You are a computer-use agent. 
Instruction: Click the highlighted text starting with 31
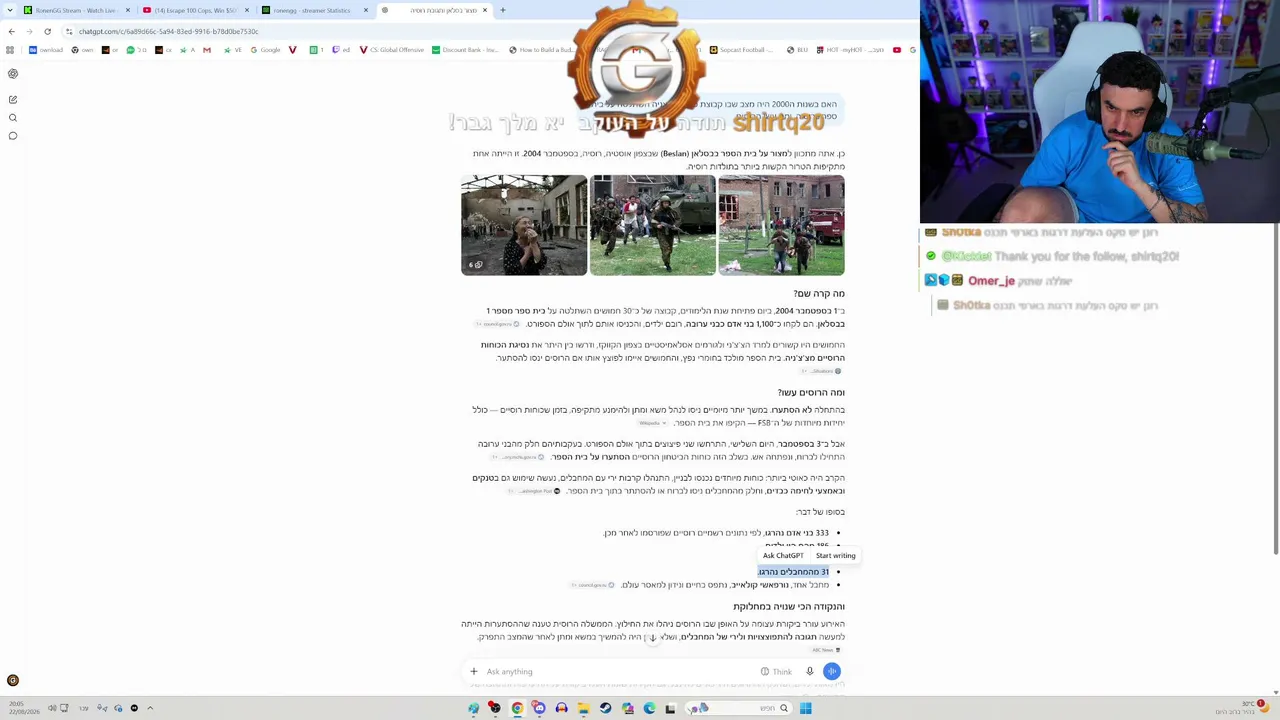[x=793, y=572]
